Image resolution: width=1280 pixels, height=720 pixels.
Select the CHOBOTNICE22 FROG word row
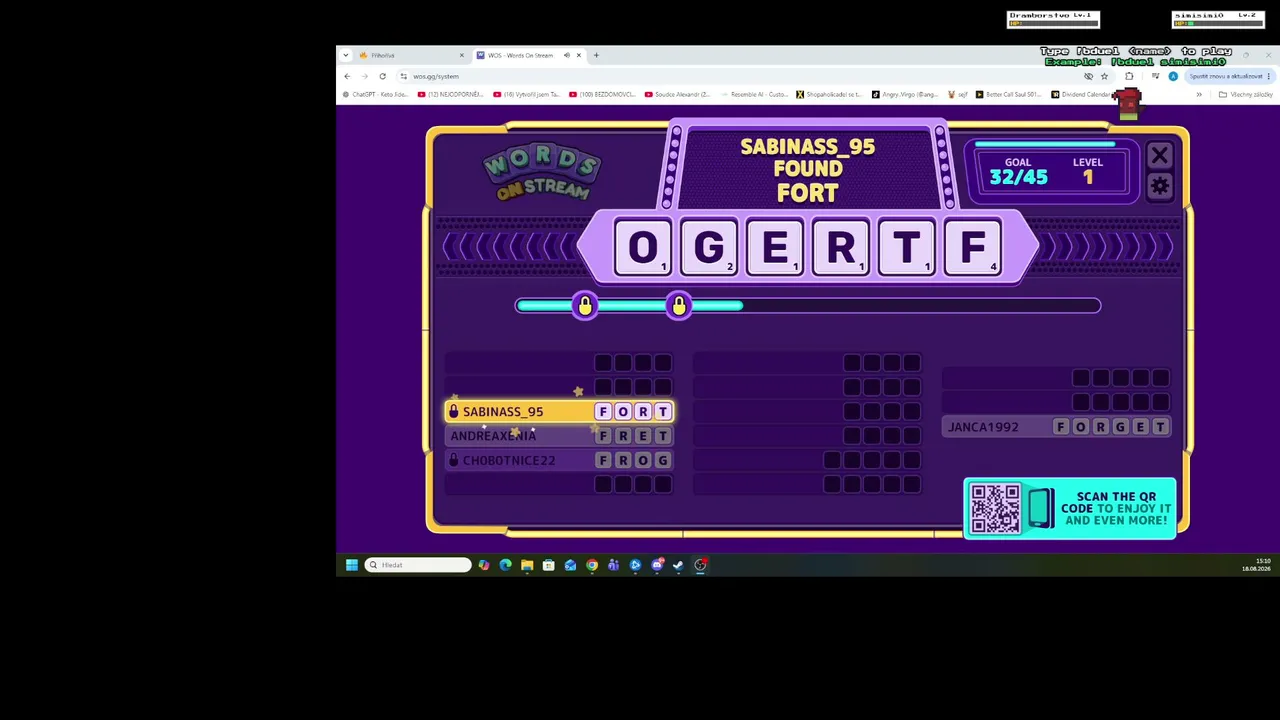[x=559, y=460]
